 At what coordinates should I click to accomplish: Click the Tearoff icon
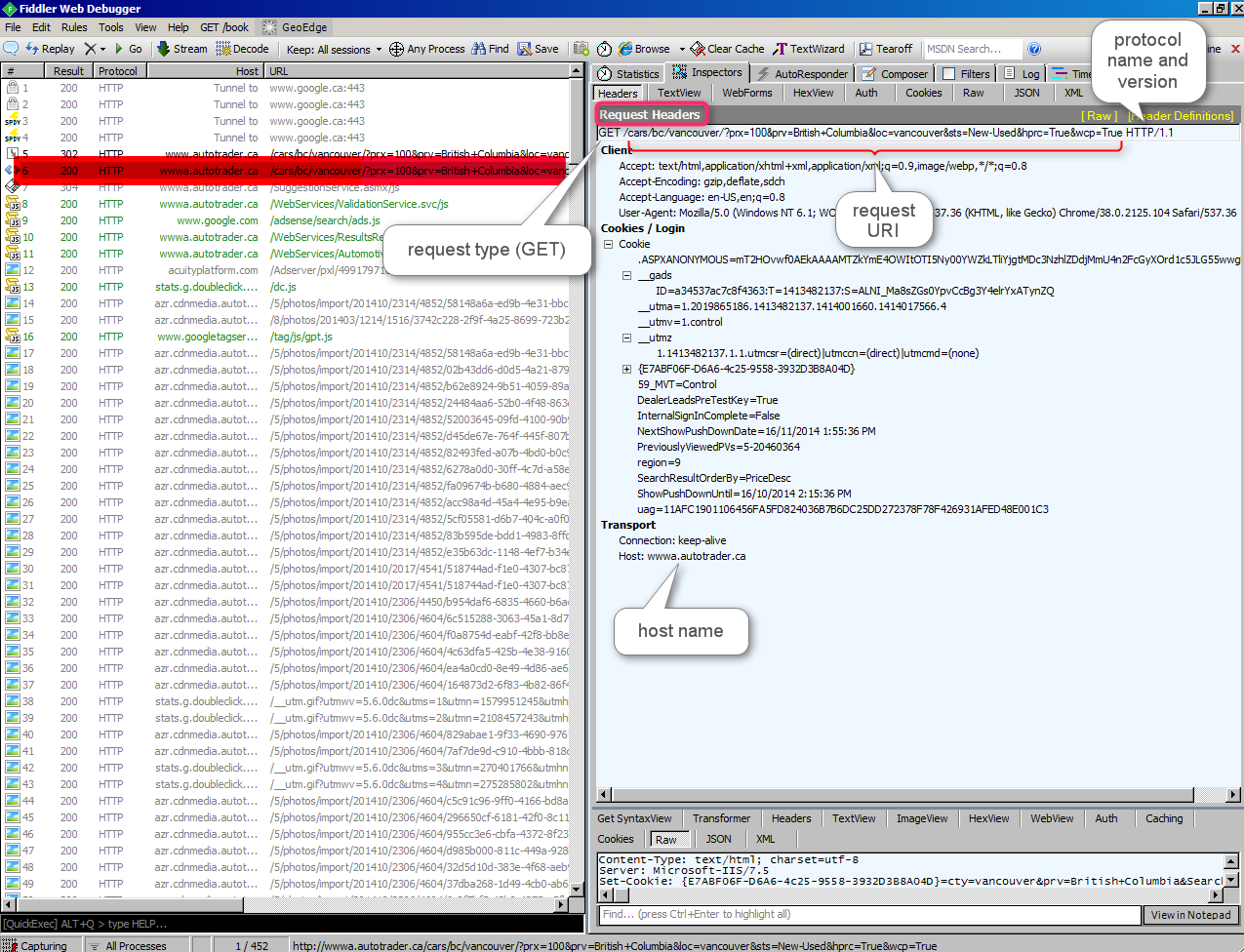883,48
